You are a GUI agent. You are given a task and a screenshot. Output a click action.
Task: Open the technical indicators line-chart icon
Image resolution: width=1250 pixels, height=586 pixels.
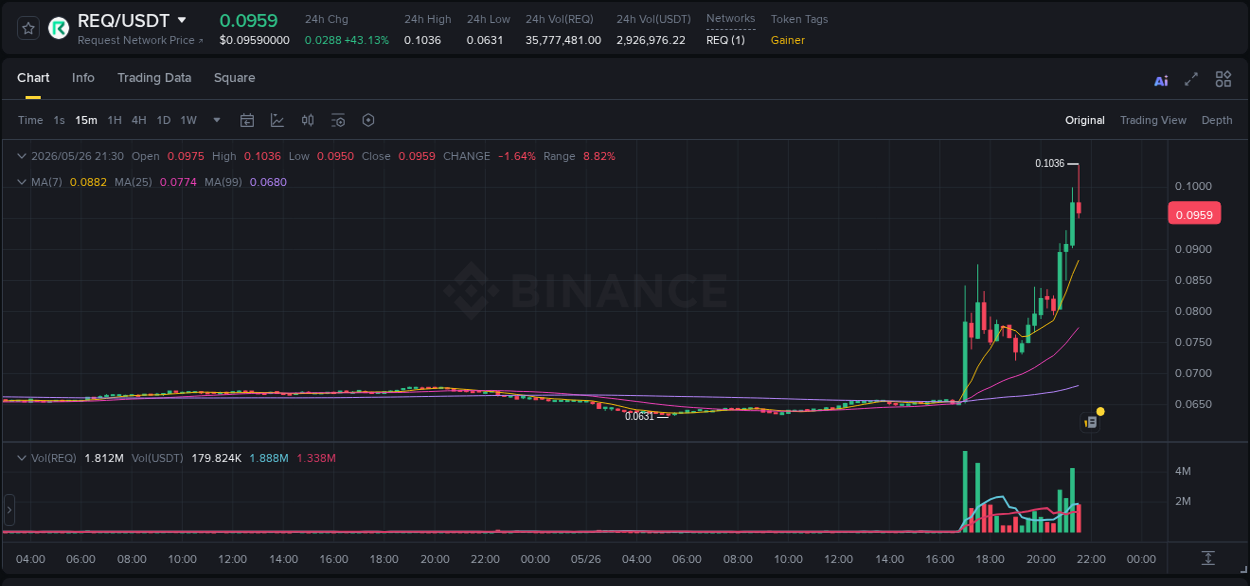point(277,120)
